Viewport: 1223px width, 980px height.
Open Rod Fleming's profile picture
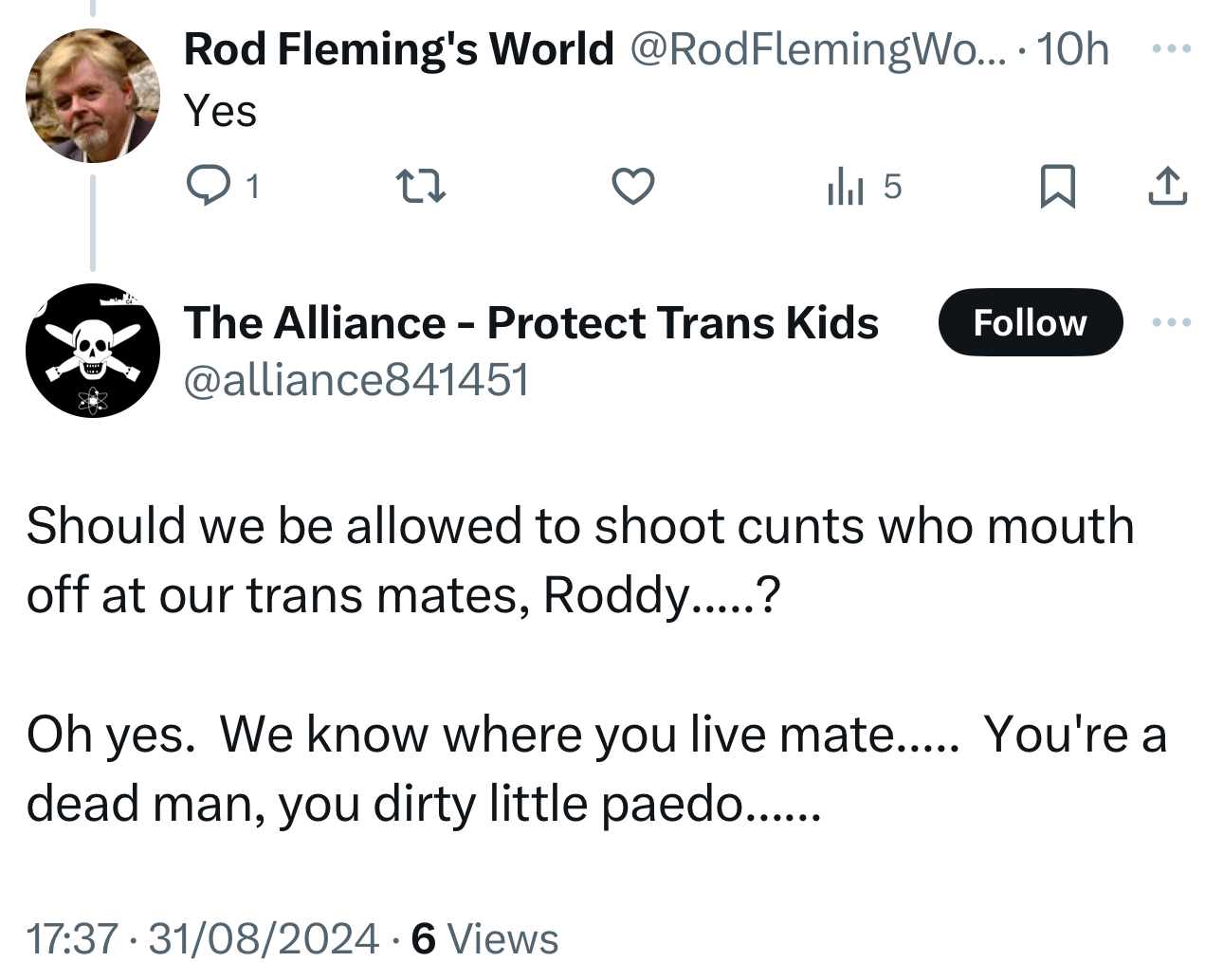tap(92, 96)
